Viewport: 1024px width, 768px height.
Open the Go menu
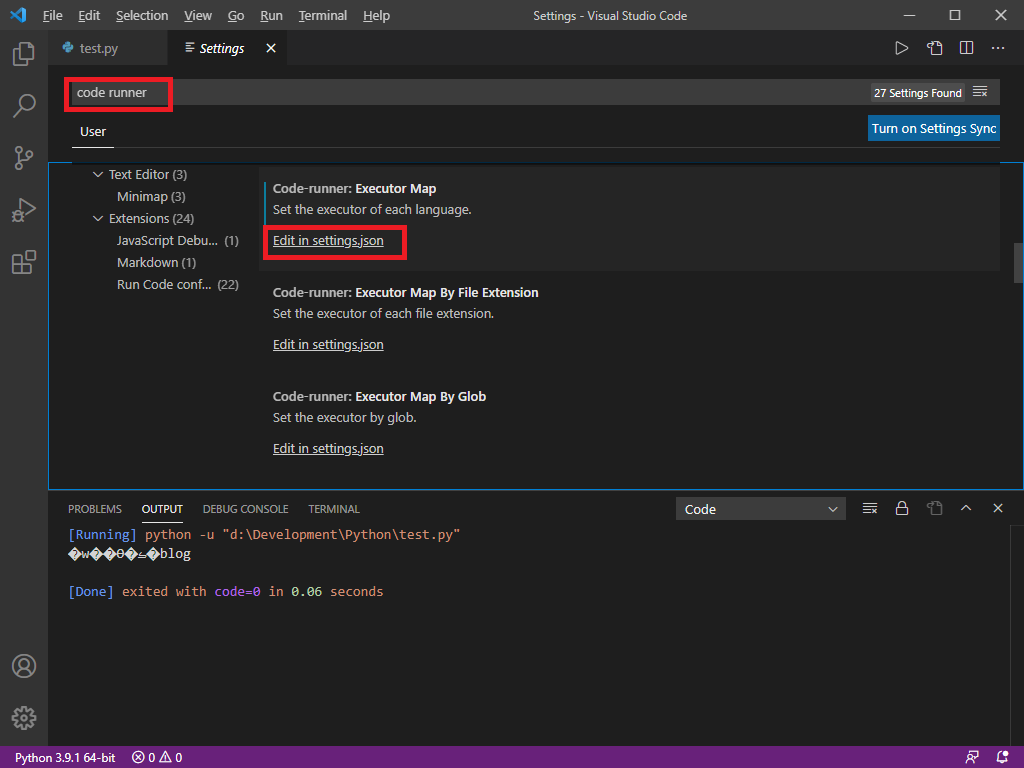click(236, 16)
